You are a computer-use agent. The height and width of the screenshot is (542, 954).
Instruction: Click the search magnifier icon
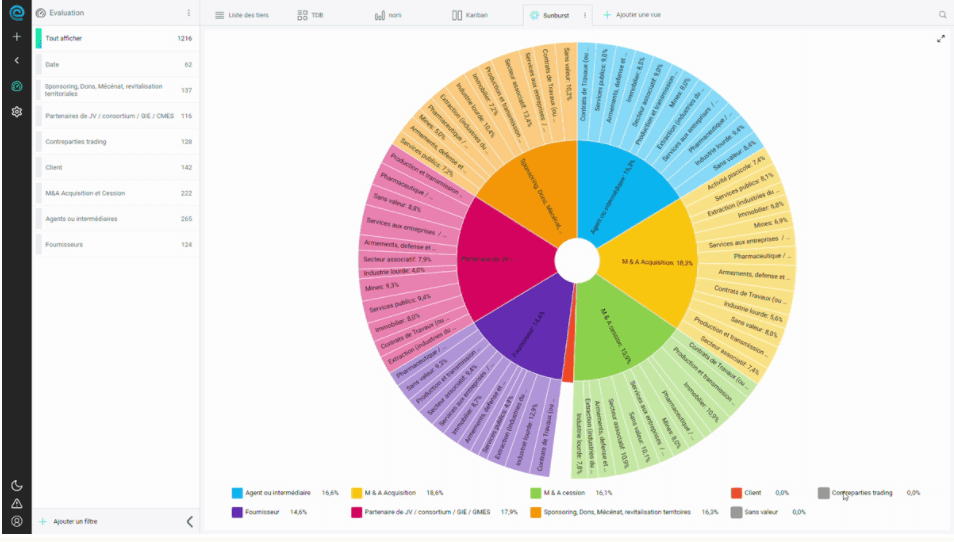click(942, 15)
